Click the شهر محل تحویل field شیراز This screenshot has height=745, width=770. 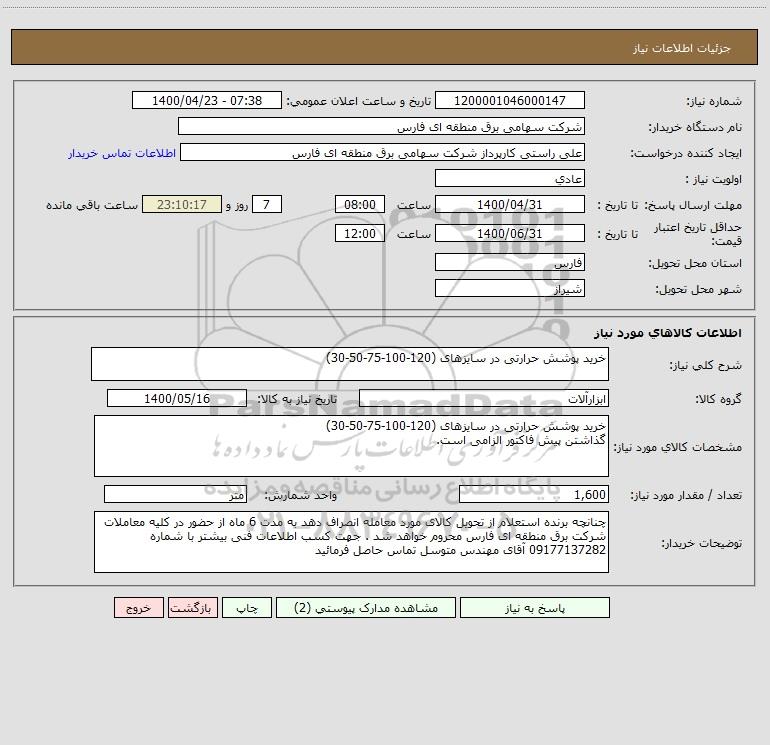(x=510, y=288)
